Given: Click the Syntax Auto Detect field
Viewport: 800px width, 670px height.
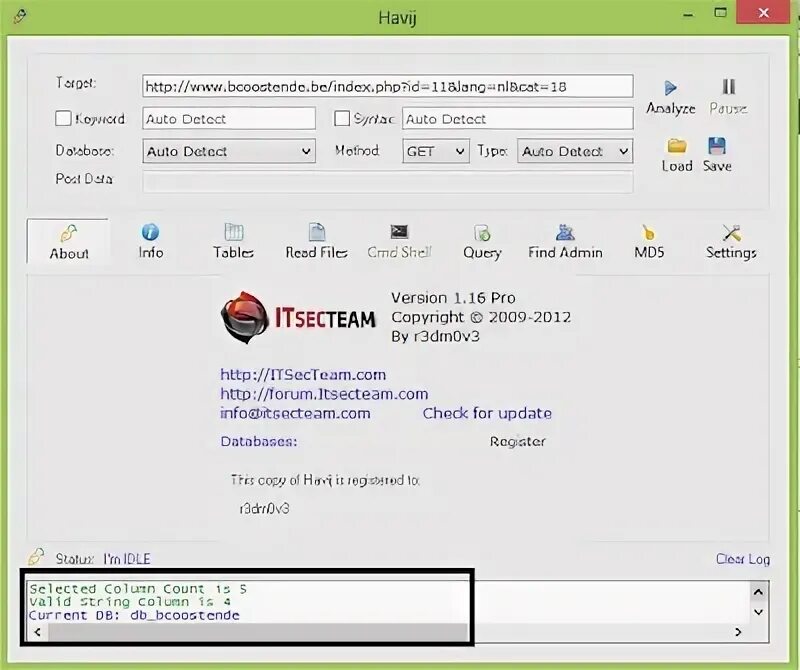Looking at the screenshot, I should [x=518, y=118].
